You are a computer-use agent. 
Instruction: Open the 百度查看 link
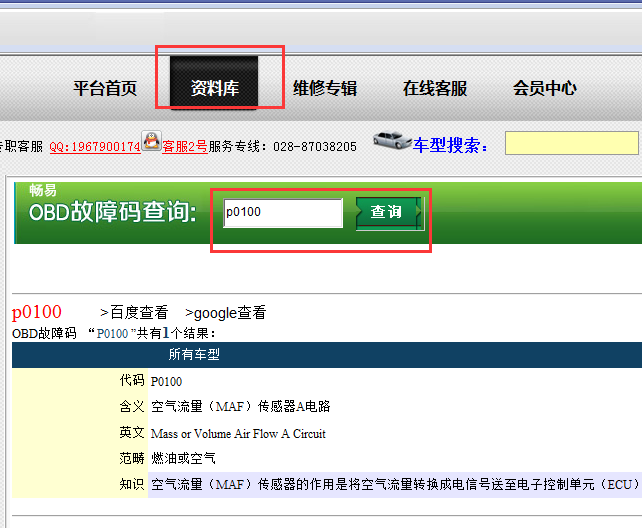(134, 312)
